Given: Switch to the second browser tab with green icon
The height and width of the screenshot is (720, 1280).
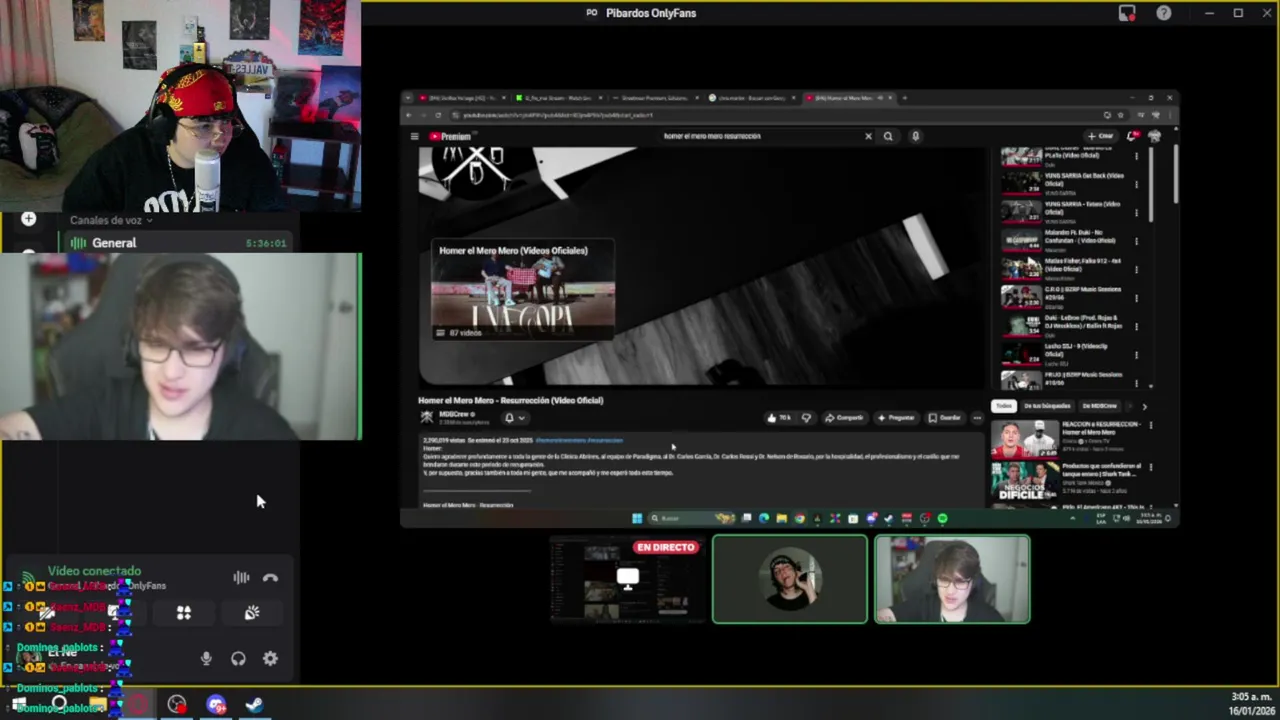Looking at the screenshot, I should [x=559, y=98].
